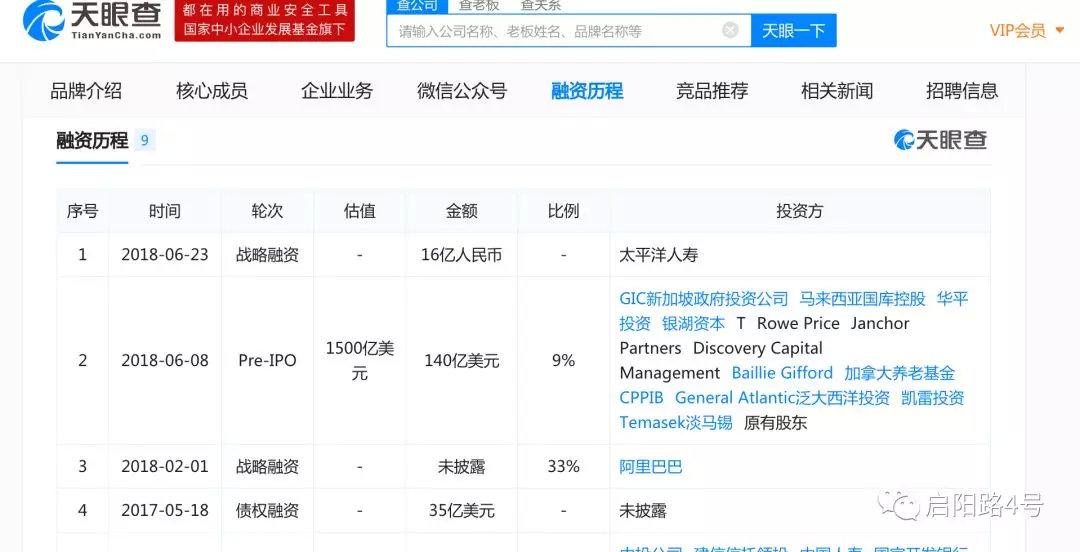
Task: Click the 融资历程 section heading
Action: tap(92, 141)
